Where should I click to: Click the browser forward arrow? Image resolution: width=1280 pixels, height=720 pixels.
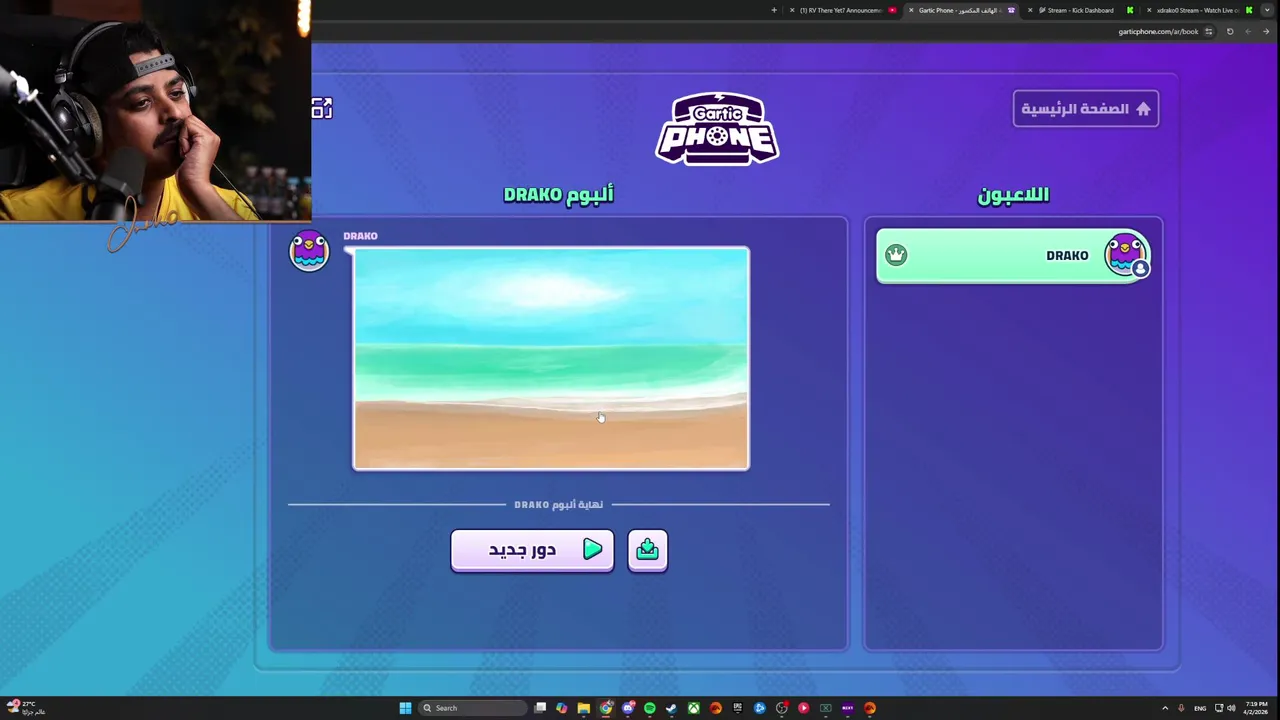pyautogui.click(x=1266, y=31)
